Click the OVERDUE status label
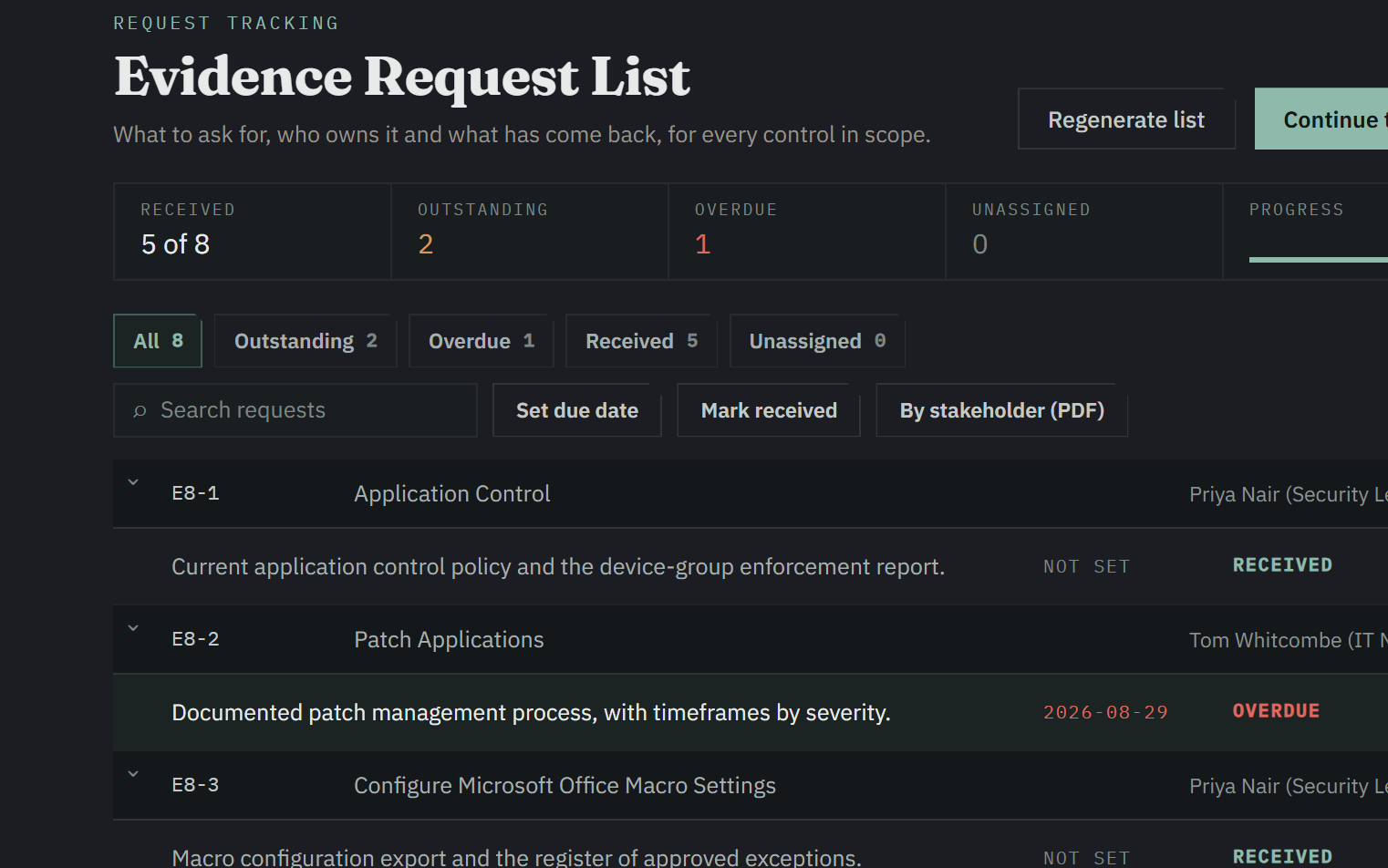Viewport: 1388px width, 868px height. [1276, 711]
